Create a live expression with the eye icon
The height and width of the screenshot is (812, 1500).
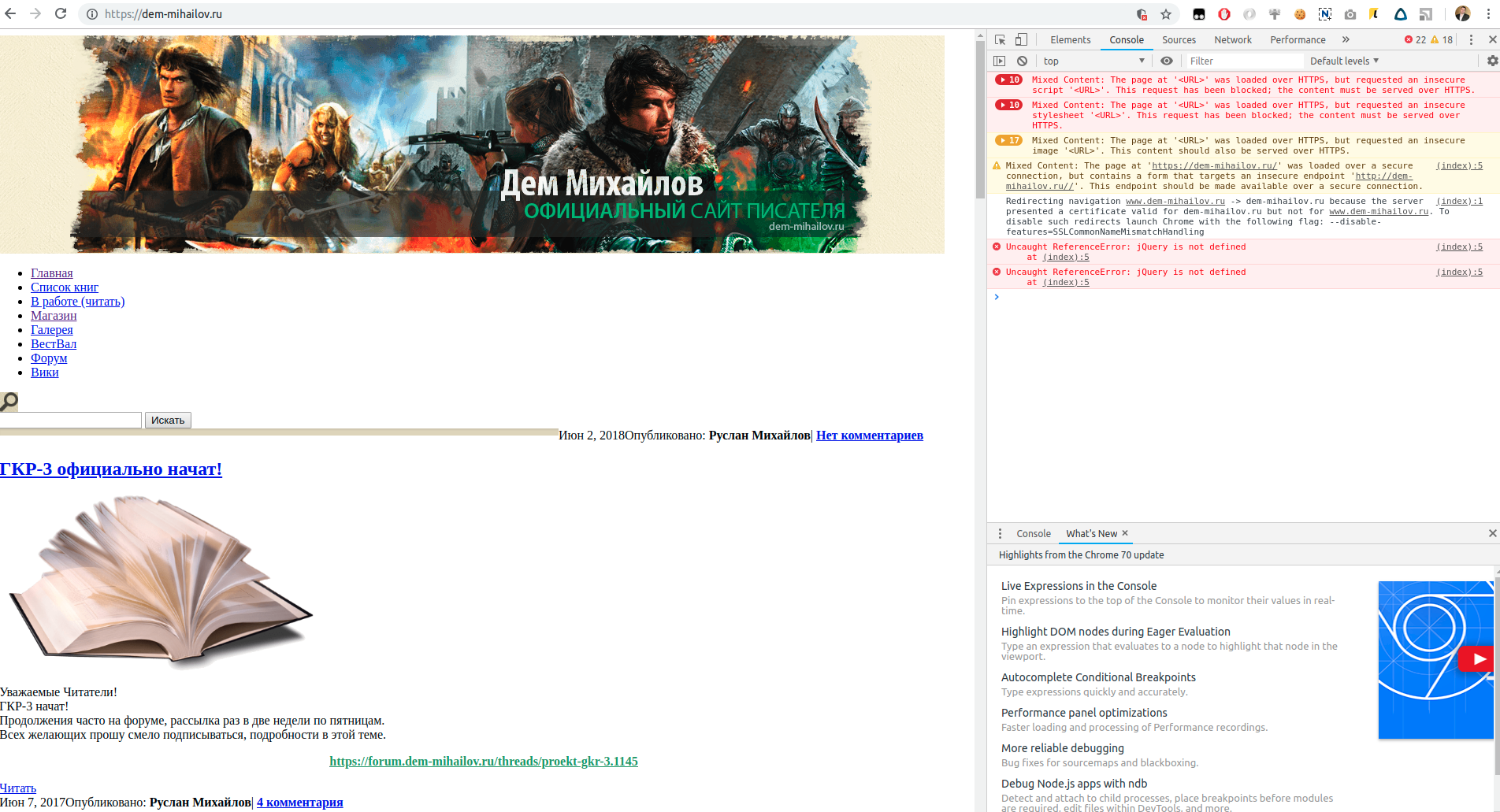coord(1167,61)
